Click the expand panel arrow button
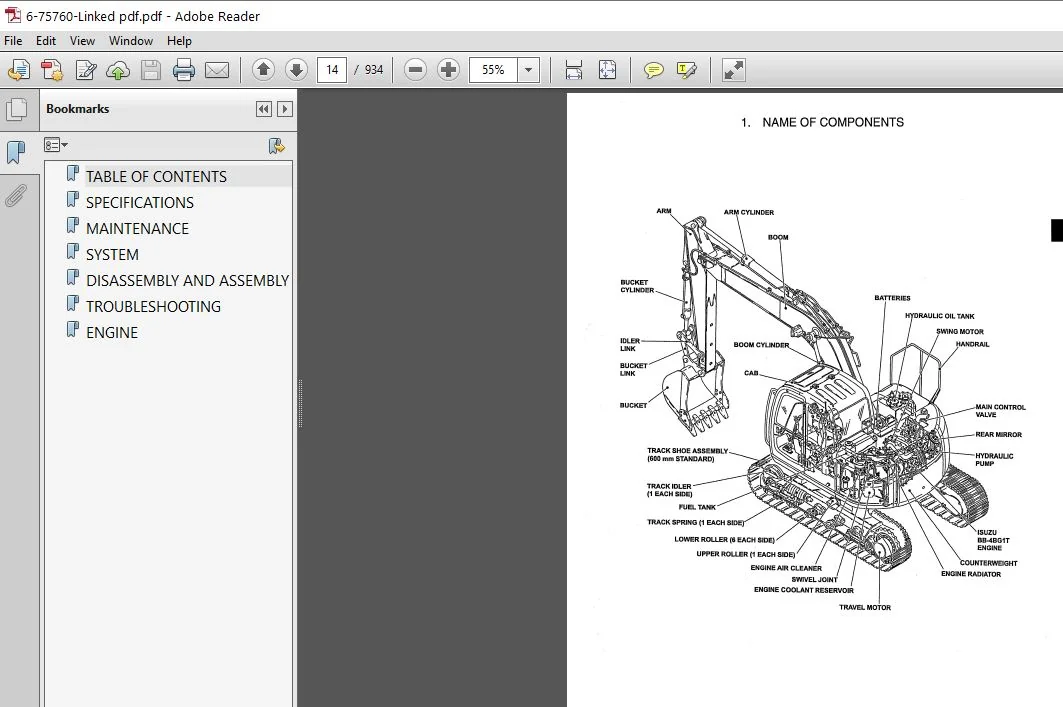The image size is (1063, 707). coord(285,109)
